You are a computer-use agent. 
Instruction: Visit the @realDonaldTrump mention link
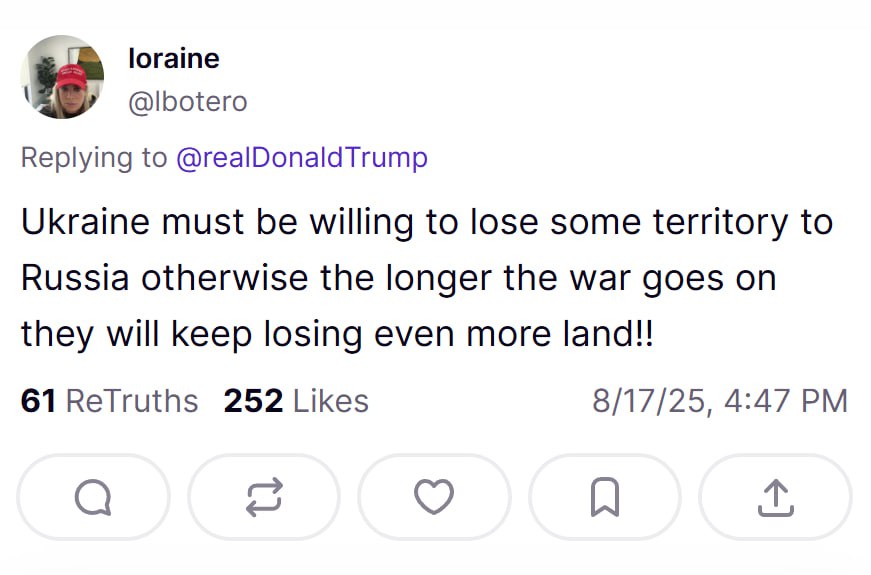pos(301,158)
